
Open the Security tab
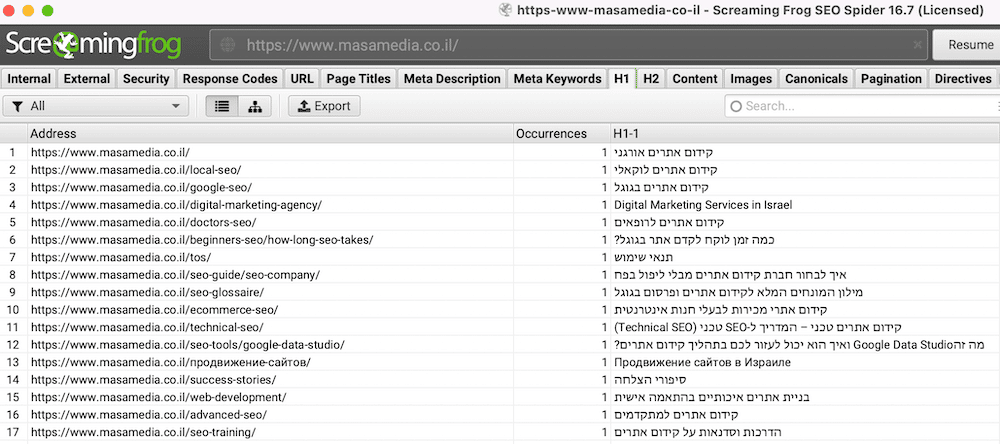[x=146, y=78]
